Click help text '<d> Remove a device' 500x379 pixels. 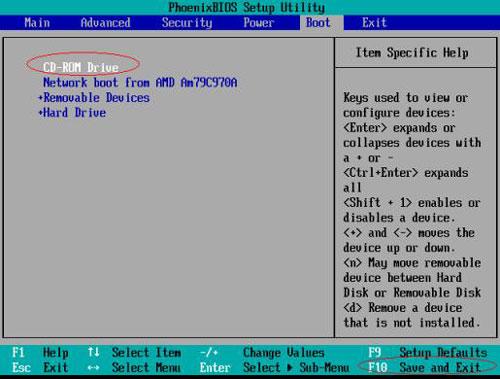(x=403, y=308)
